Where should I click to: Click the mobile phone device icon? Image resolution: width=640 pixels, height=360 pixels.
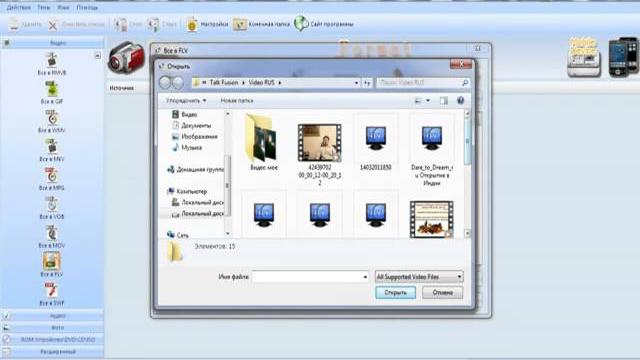coord(623,57)
